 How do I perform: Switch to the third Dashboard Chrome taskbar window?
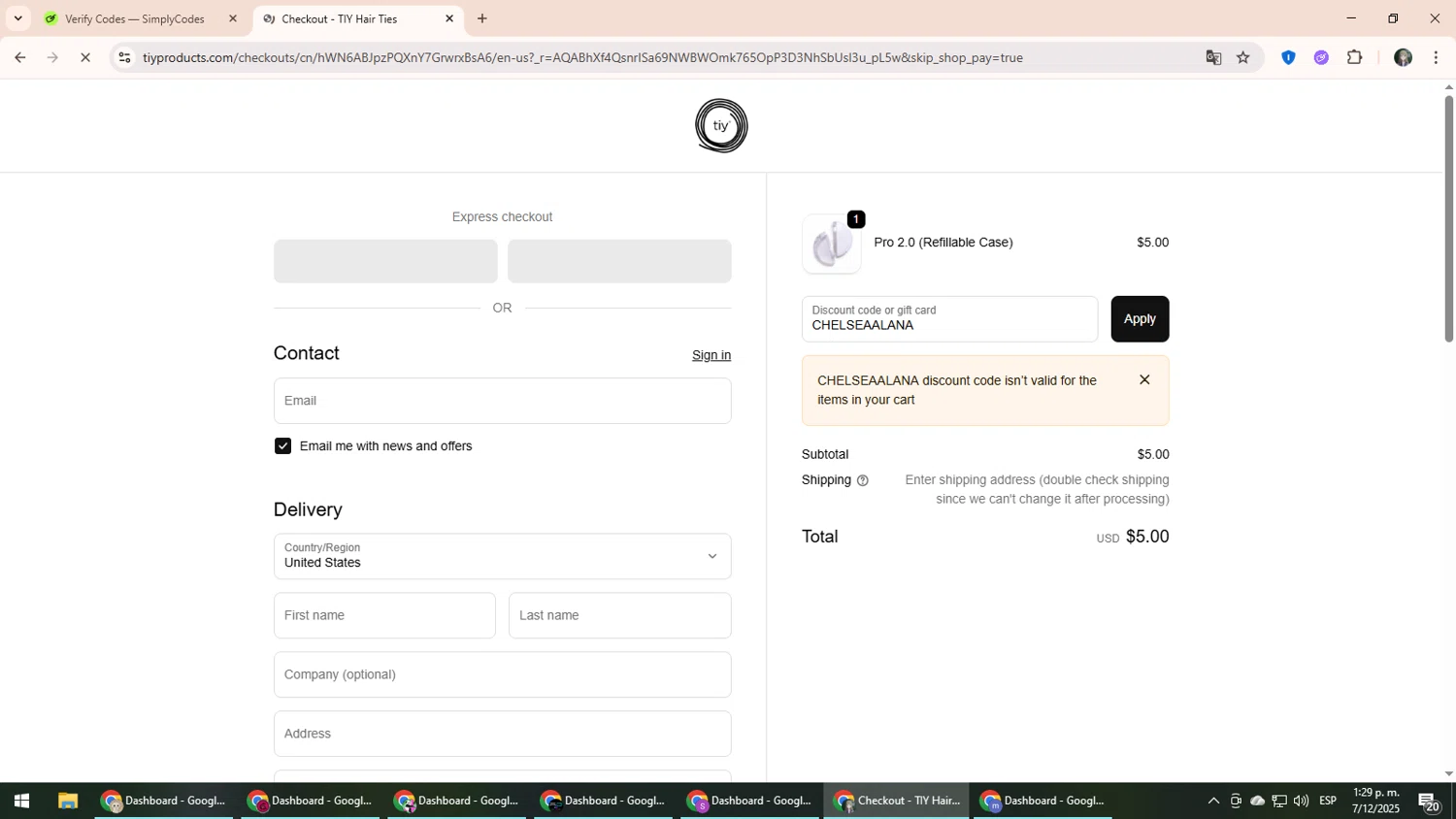pos(457,801)
